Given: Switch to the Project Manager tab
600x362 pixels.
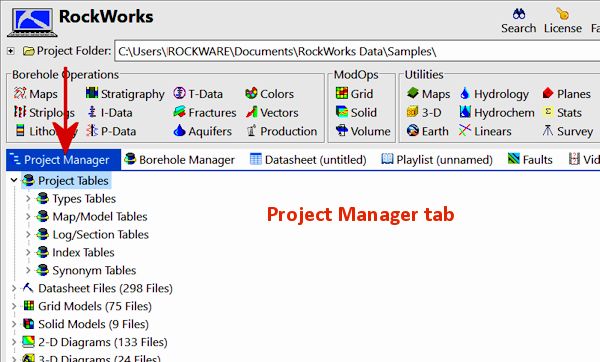Looking at the screenshot, I should 64,160.
